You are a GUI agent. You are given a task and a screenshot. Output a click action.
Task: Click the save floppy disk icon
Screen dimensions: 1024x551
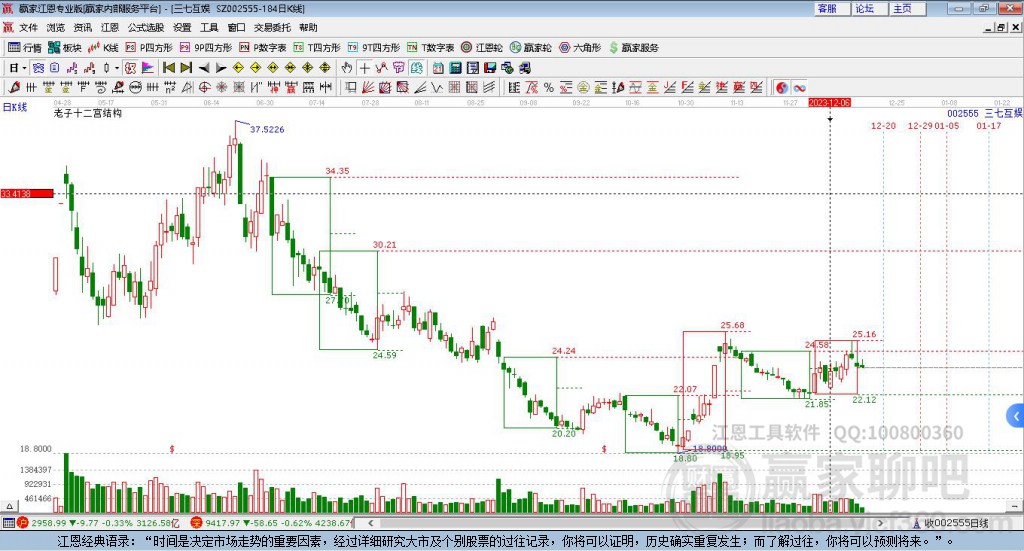(x=489, y=68)
